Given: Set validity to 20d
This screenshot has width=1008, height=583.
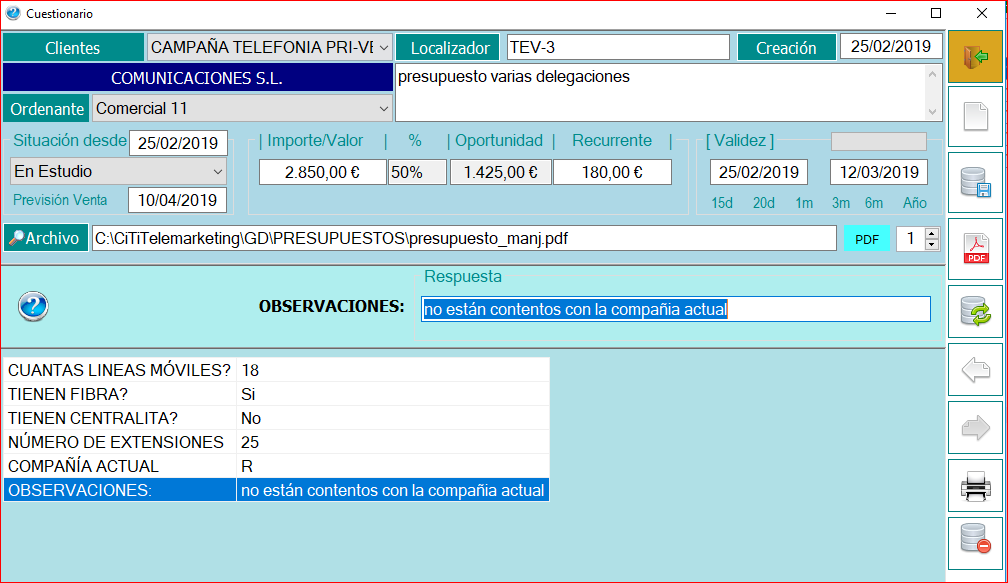Looking at the screenshot, I should tap(764, 203).
